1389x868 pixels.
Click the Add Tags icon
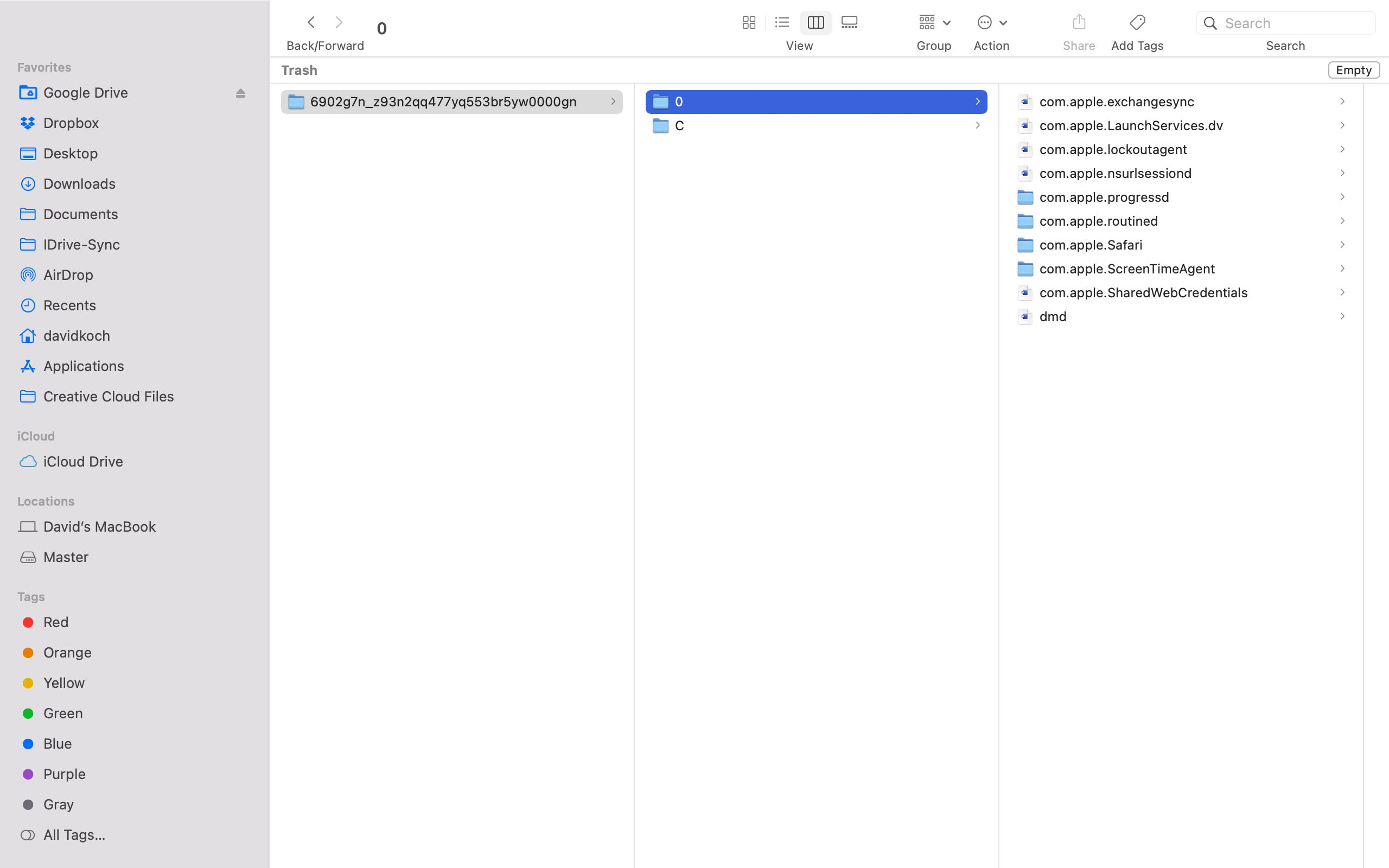1137,22
